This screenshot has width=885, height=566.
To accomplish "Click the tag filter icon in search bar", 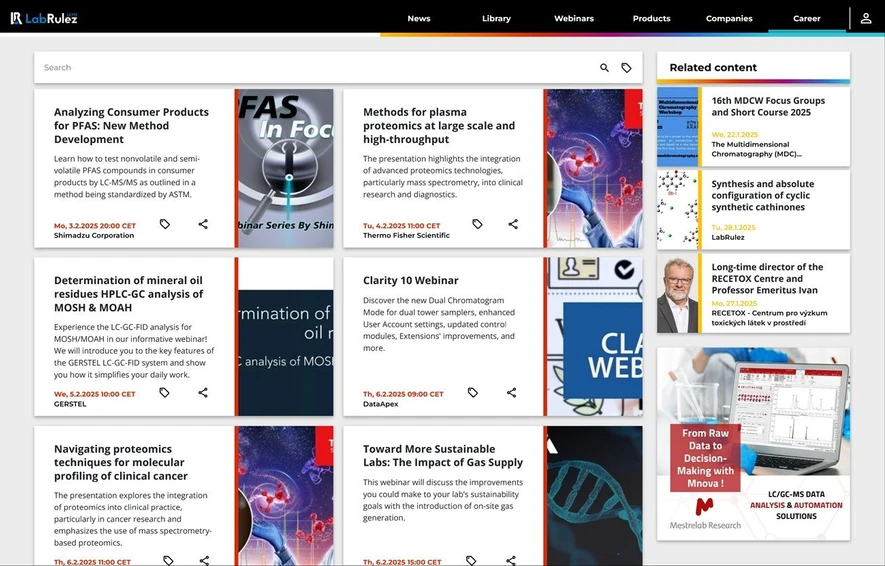I will point(626,68).
